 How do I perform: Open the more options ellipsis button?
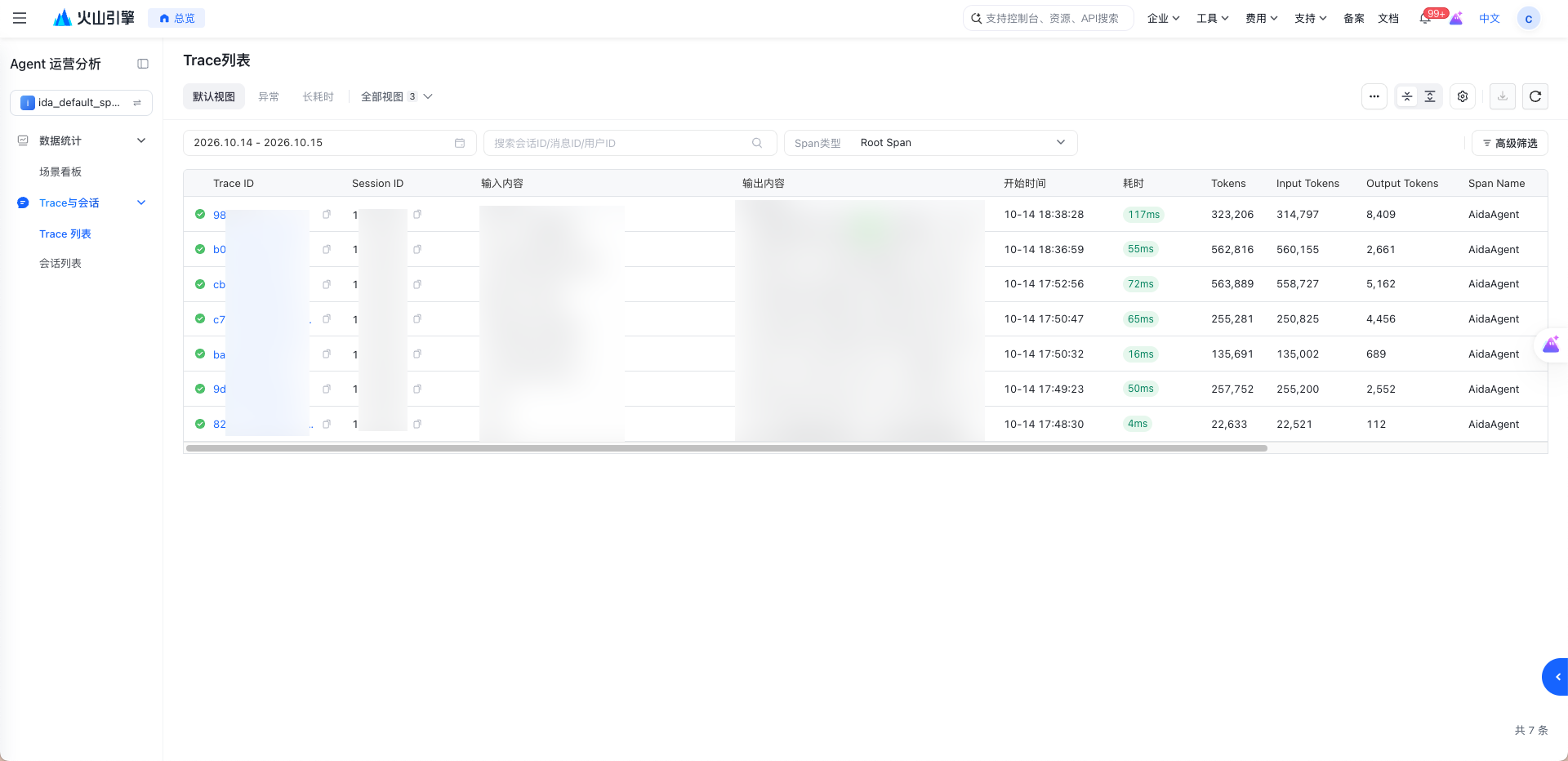pos(1374,96)
